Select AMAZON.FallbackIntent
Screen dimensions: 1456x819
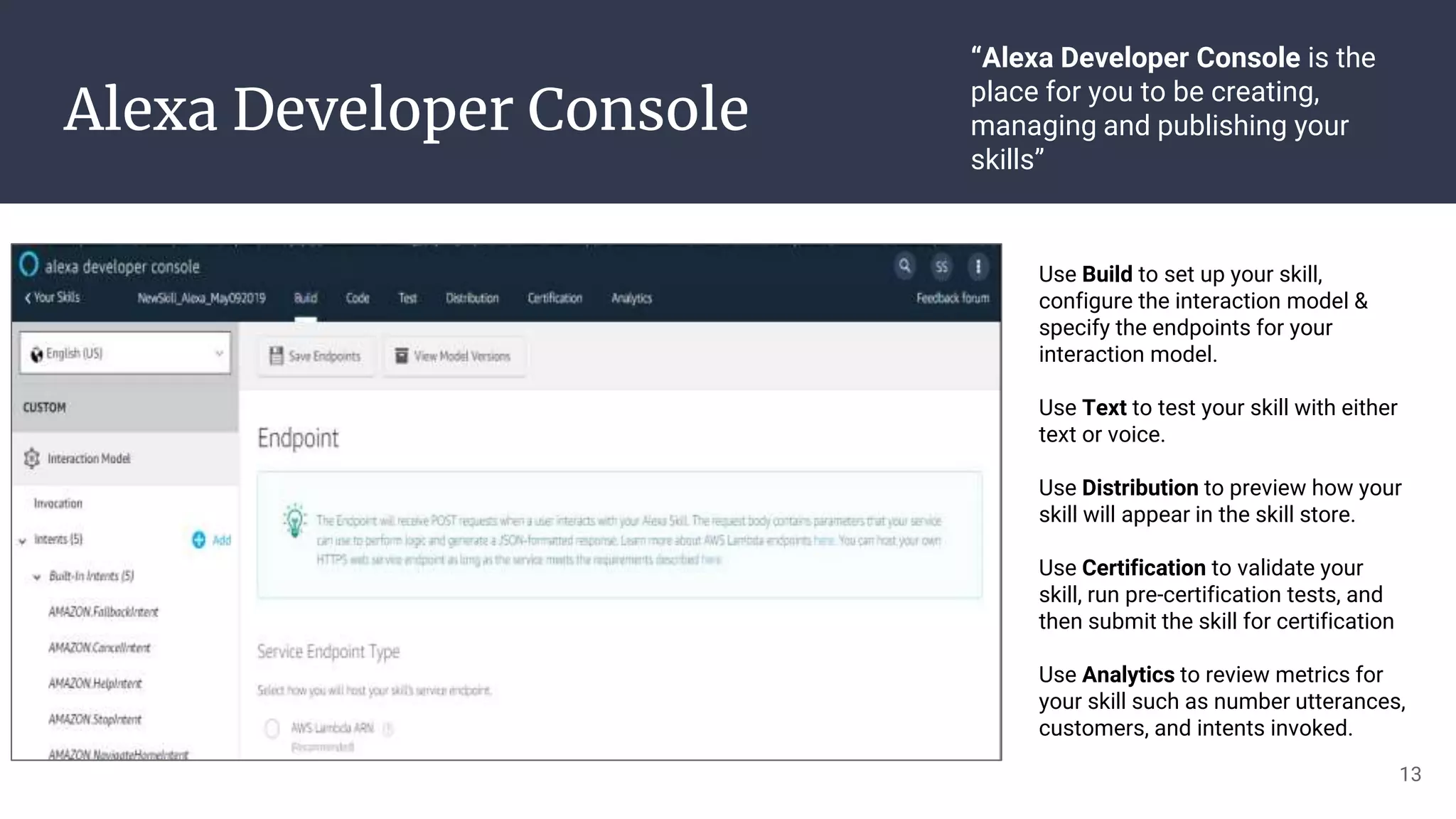[103, 611]
